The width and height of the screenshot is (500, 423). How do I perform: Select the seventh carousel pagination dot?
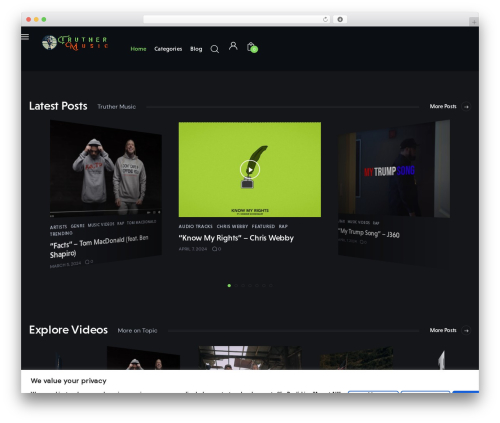[x=271, y=286]
